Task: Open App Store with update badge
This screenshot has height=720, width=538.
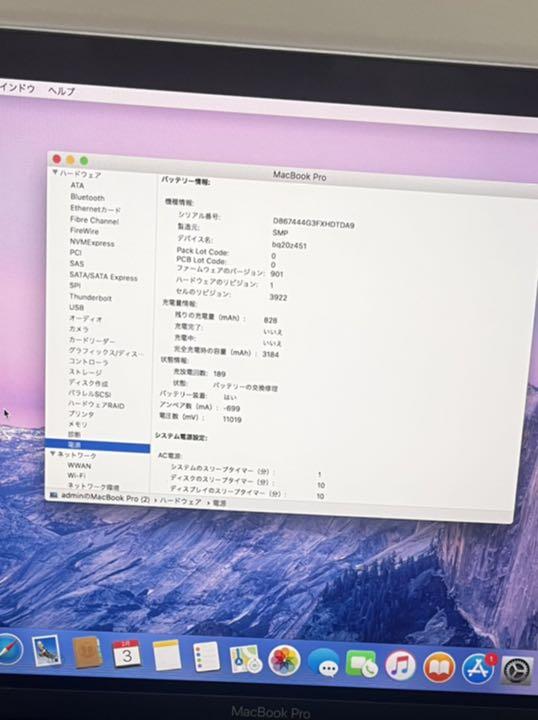Action: point(478,668)
